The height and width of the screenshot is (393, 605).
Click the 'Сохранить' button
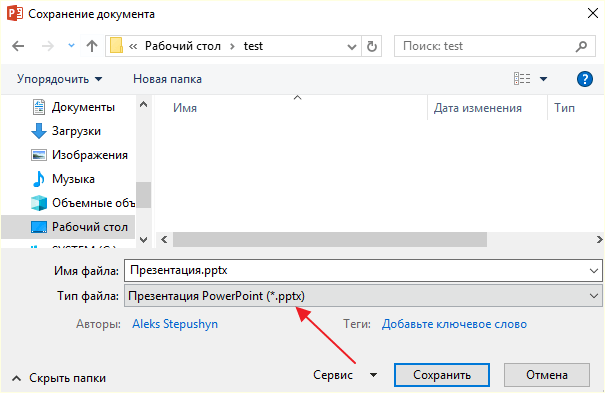point(442,375)
